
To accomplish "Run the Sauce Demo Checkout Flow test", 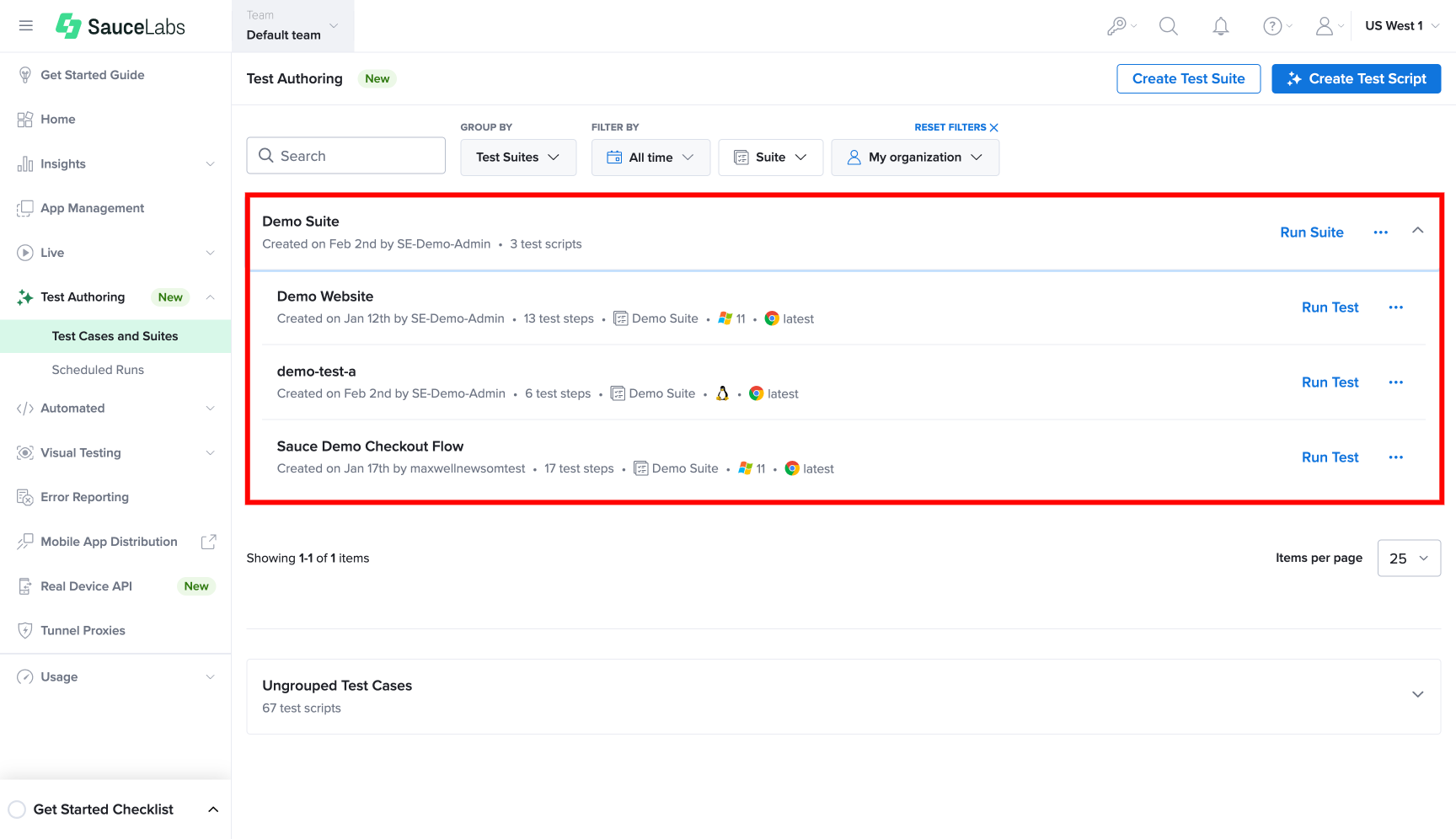I will point(1330,457).
